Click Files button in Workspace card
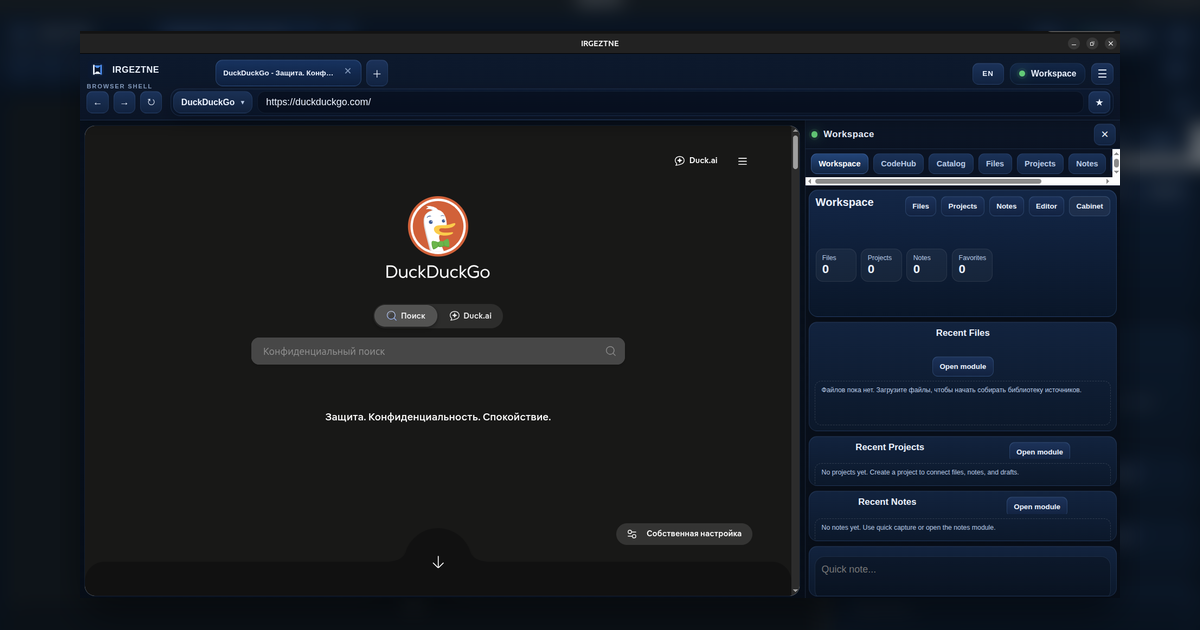Screen dimensions: 1200x630 [x=921, y=206]
